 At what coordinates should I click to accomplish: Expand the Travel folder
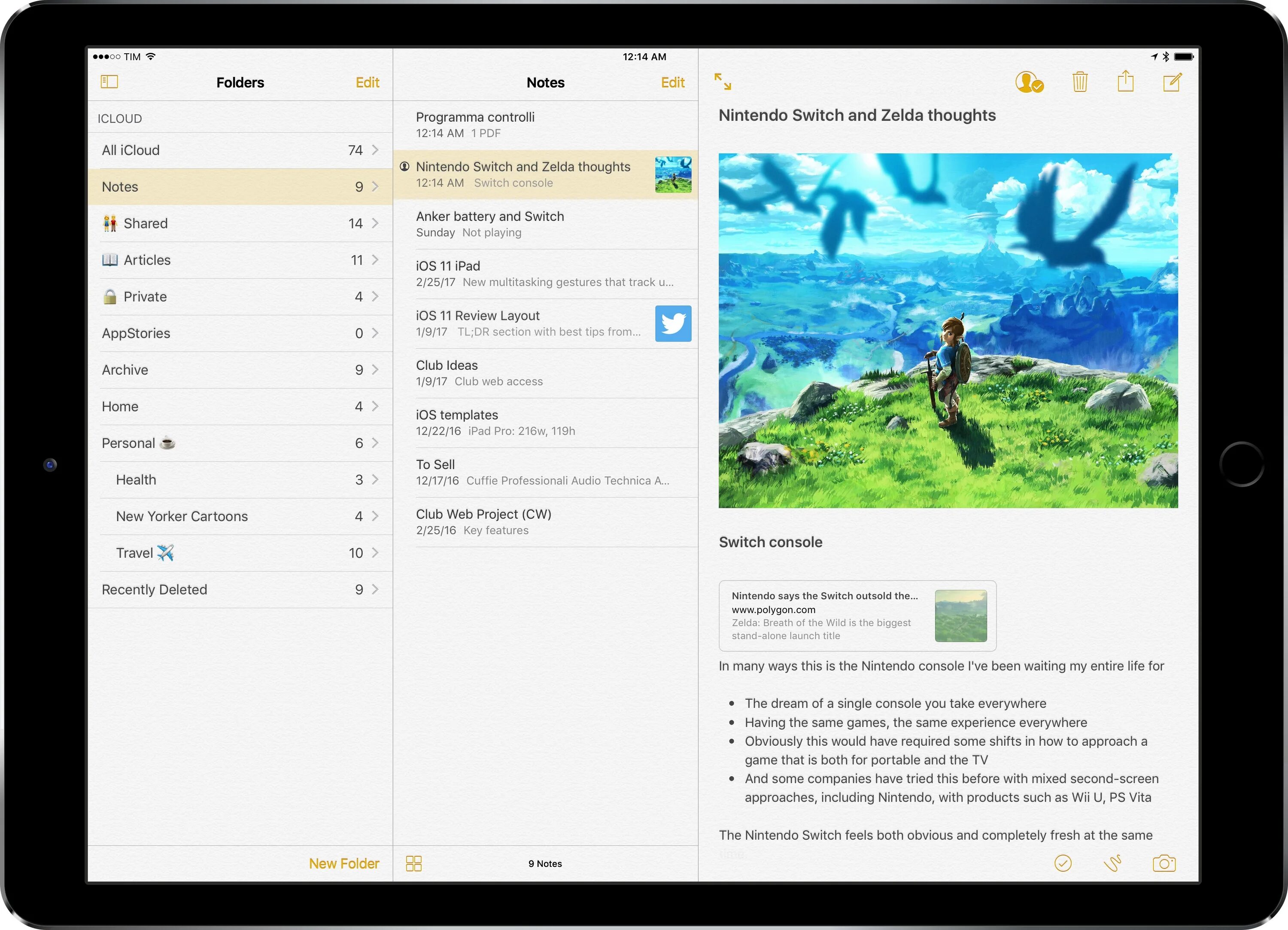pyautogui.click(x=375, y=552)
